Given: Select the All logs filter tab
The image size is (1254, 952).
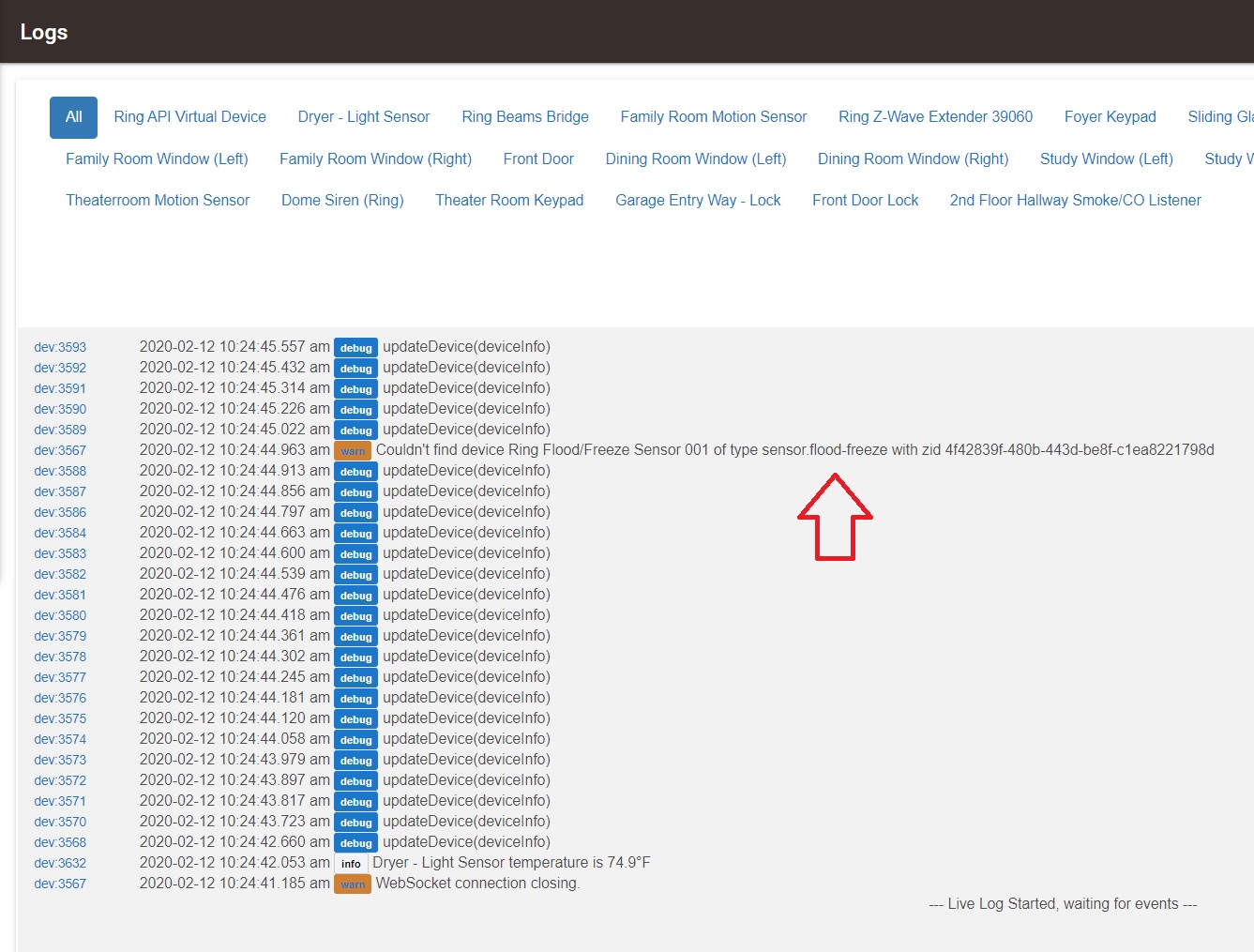Looking at the screenshot, I should [x=73, y=117].
